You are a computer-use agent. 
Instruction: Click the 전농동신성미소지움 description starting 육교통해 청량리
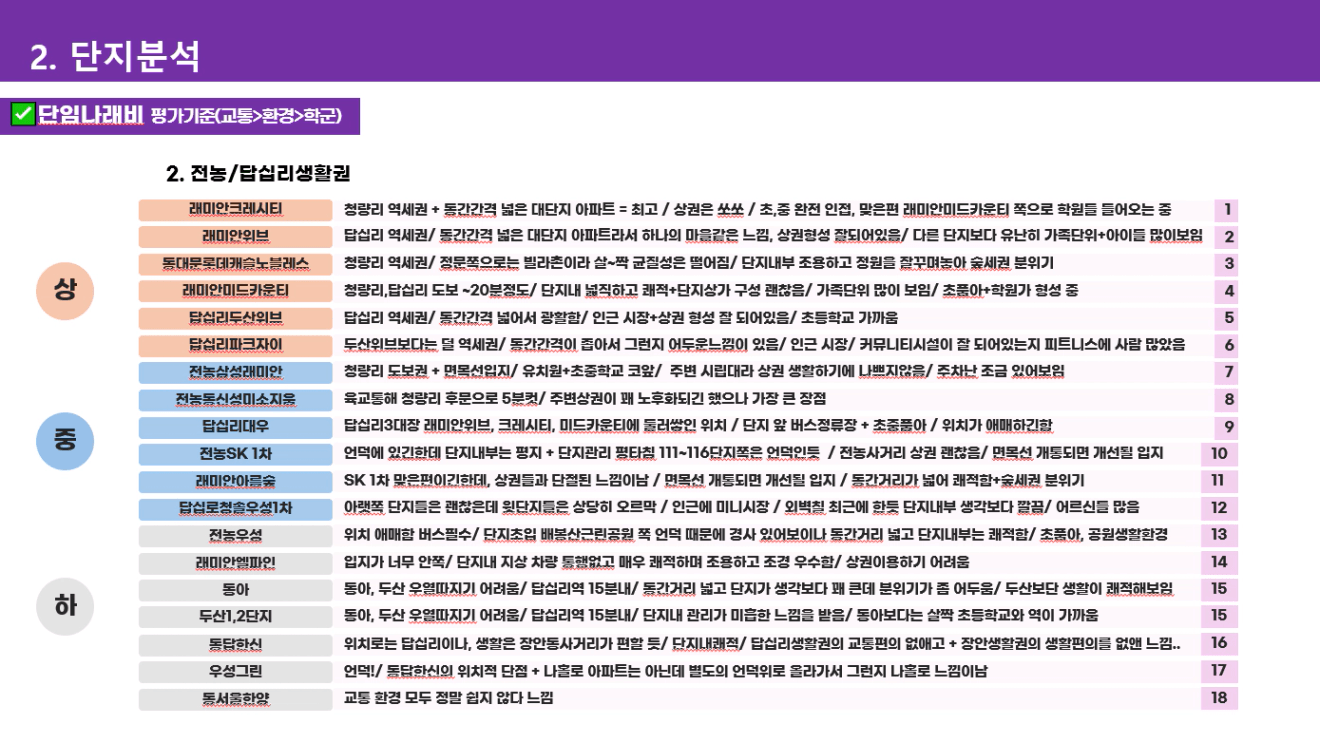585,399
